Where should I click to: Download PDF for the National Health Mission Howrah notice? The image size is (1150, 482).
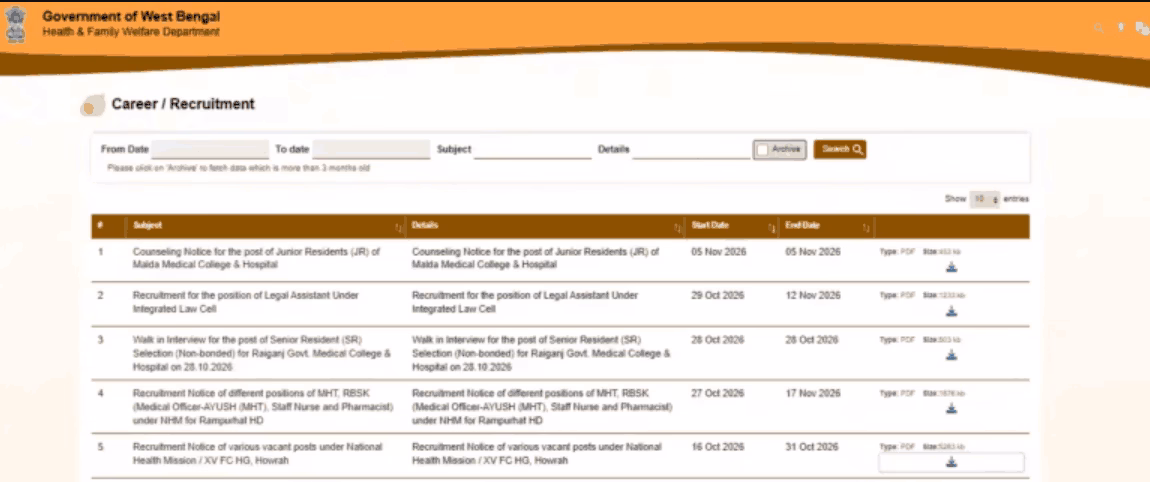tap(951, 462)
